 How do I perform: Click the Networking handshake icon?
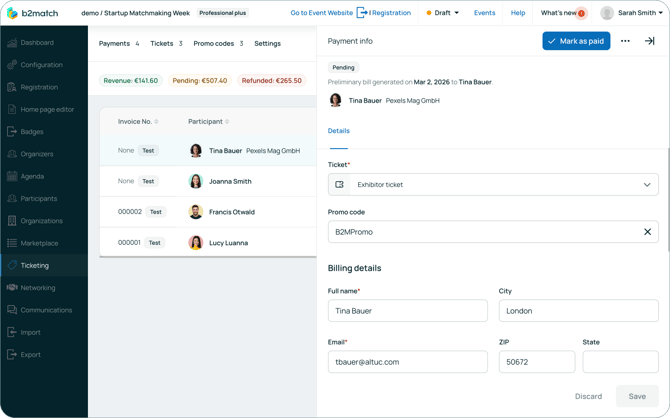coord(12,287)
